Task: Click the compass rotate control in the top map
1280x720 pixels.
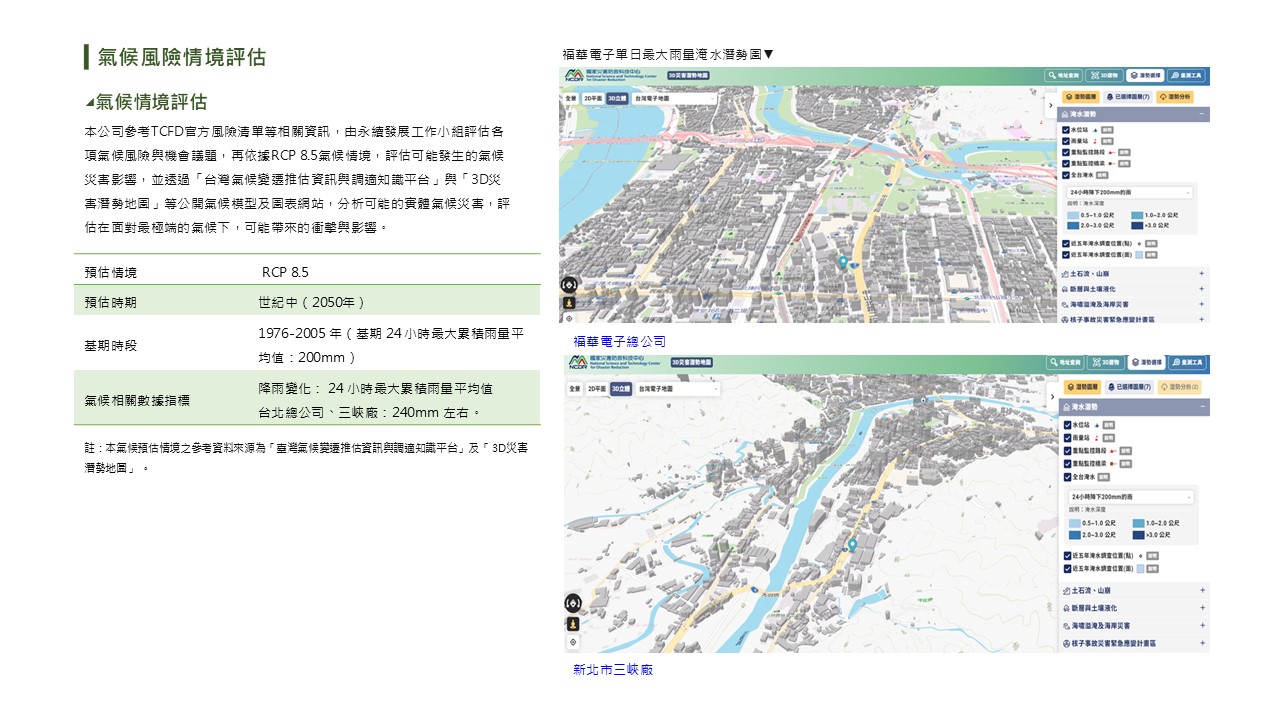Action: [x=570, y=284]
